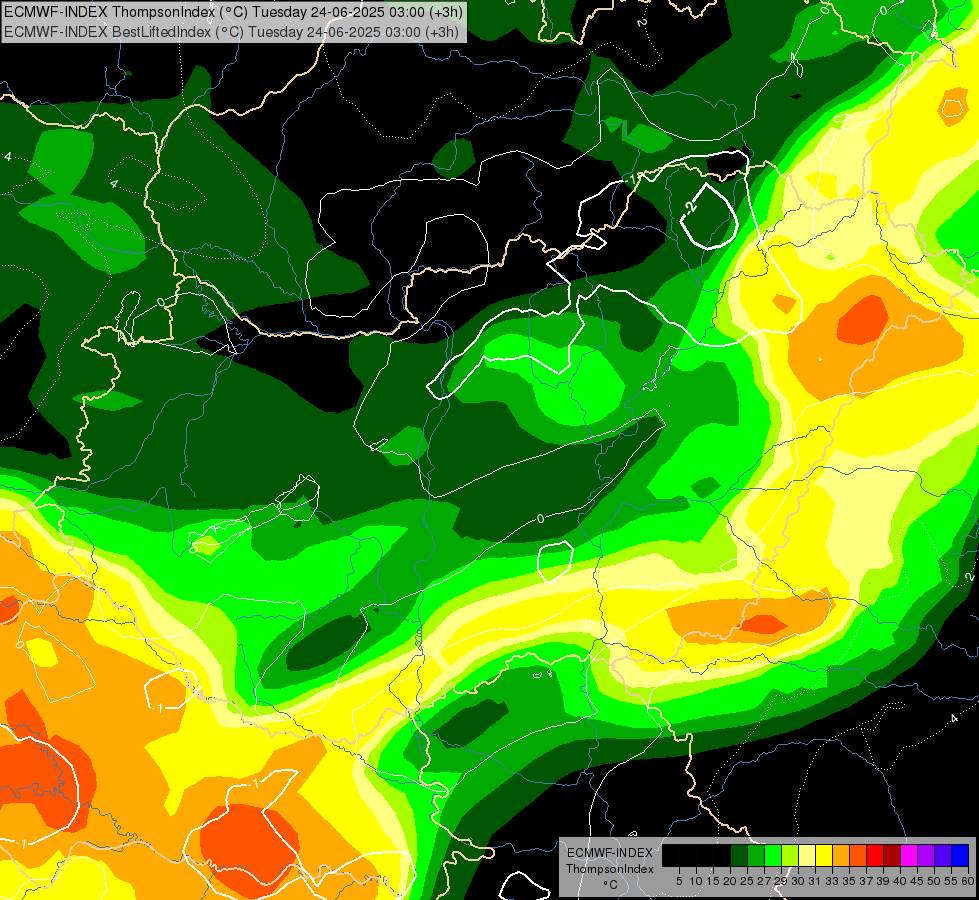979x900 pixels.
Task: Click the legend tick label '25'
Action: [747, 881]
